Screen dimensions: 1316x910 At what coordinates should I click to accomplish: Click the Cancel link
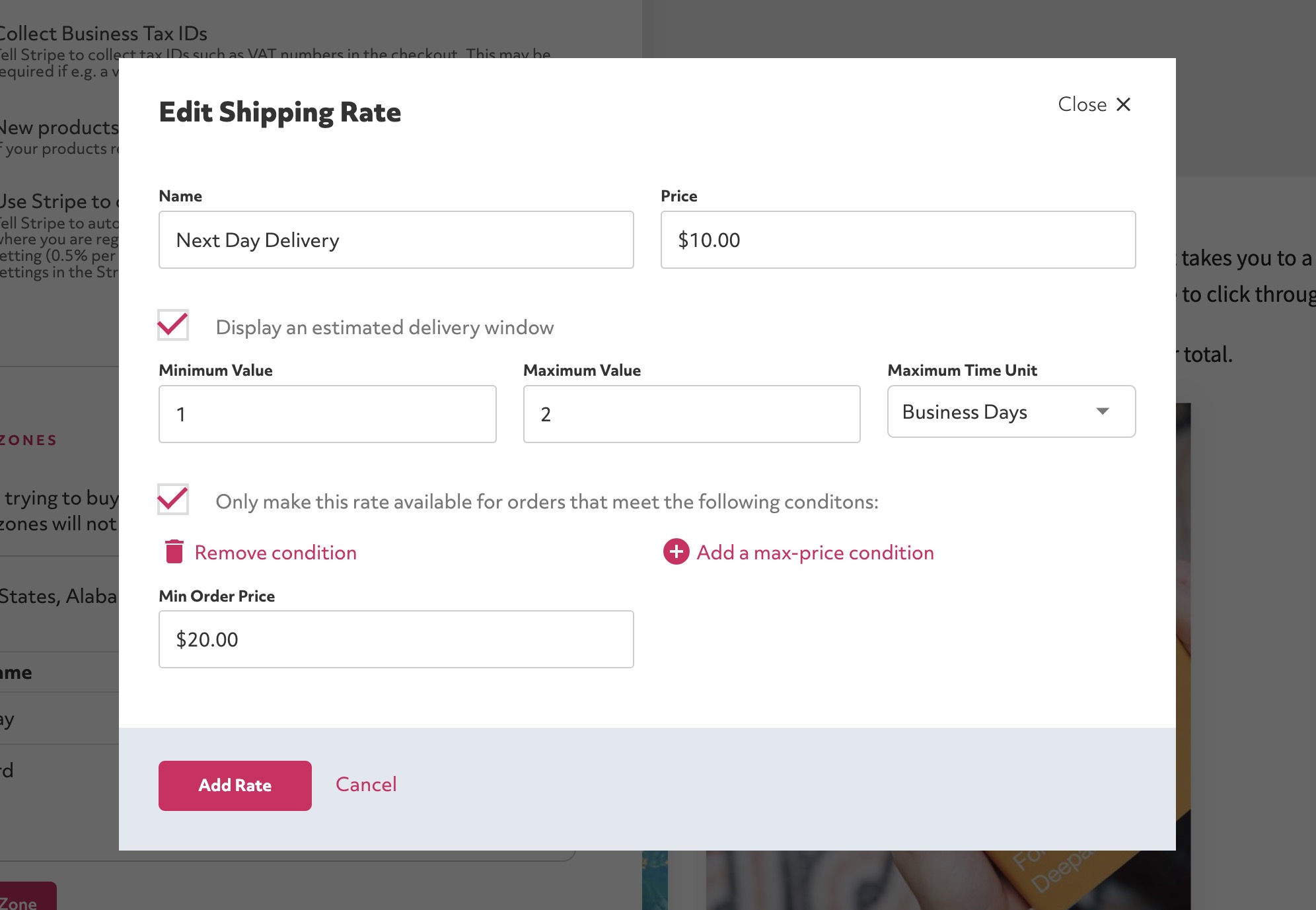[x=366, y=785]
